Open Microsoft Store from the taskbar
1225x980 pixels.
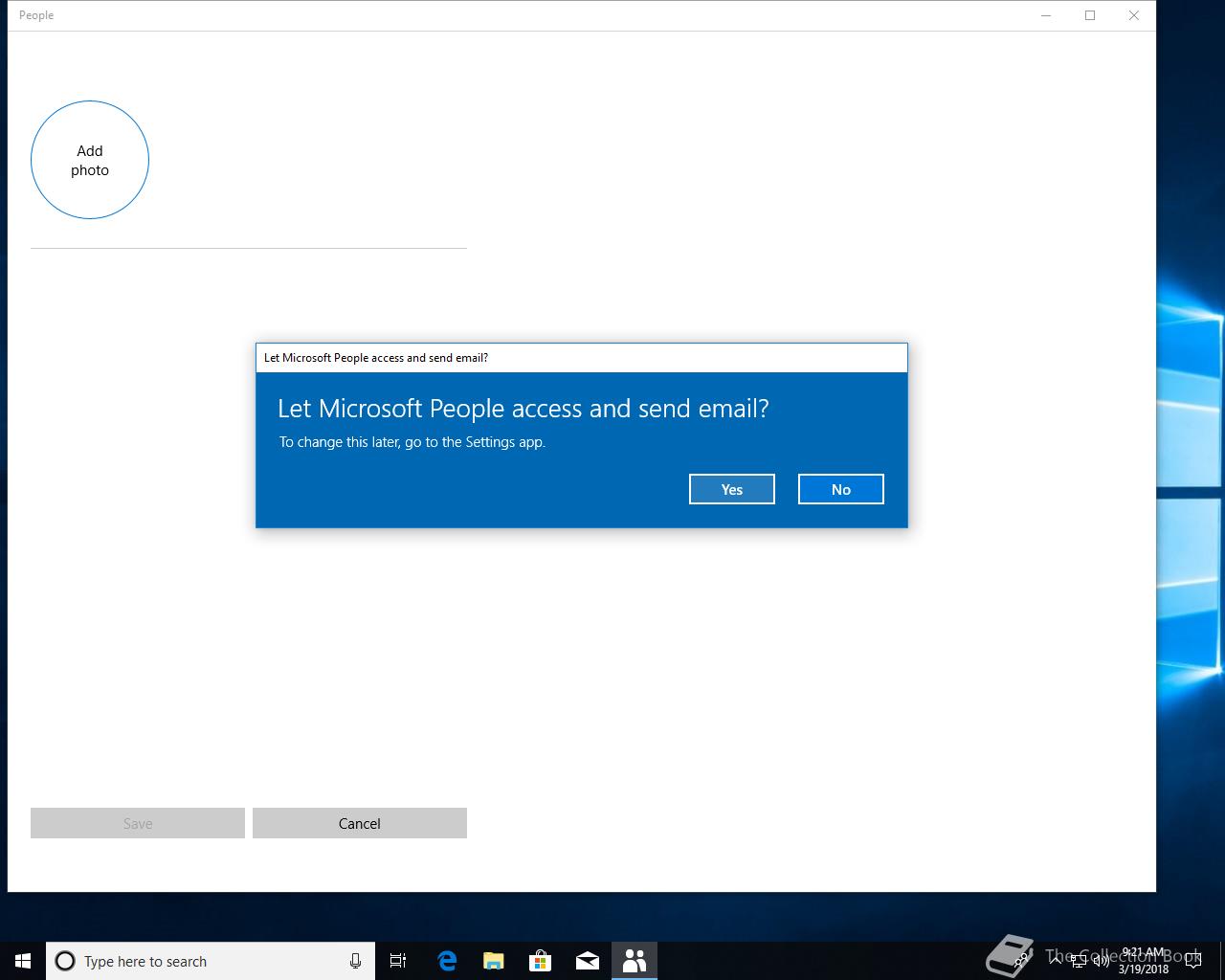(541, 961)
